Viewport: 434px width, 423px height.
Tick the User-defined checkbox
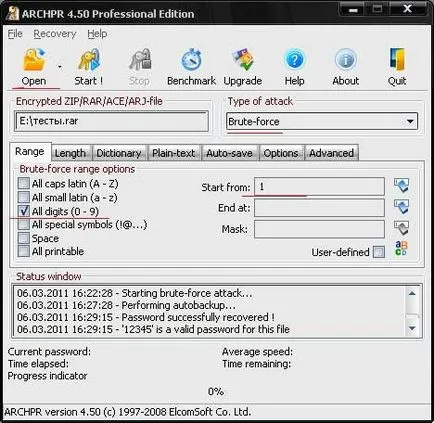click(379, 252)
